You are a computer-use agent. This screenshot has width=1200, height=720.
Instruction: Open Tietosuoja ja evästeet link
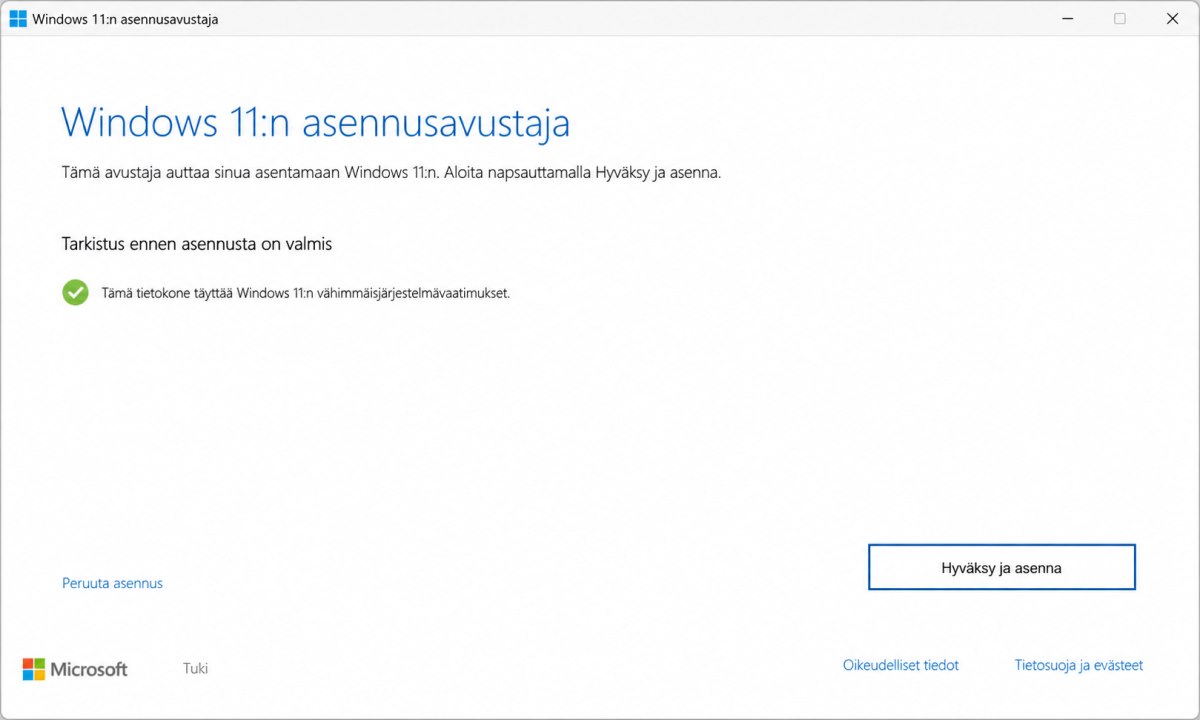(1078, 665)
